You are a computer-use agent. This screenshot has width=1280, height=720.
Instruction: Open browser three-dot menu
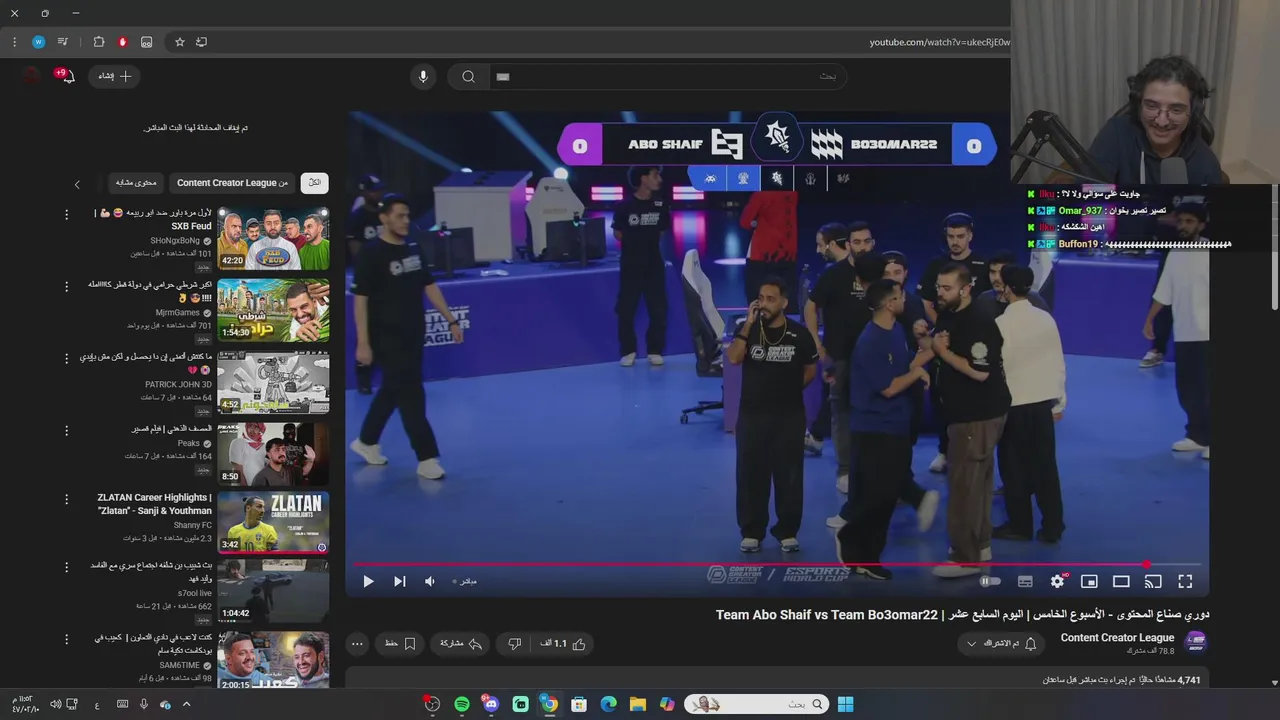point(14,42)
